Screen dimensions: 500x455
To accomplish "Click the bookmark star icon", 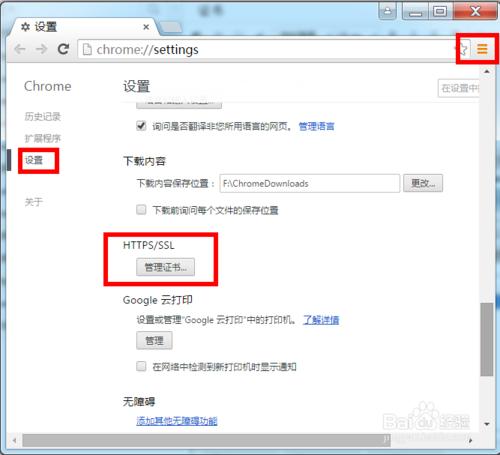I will pos(463,49).
